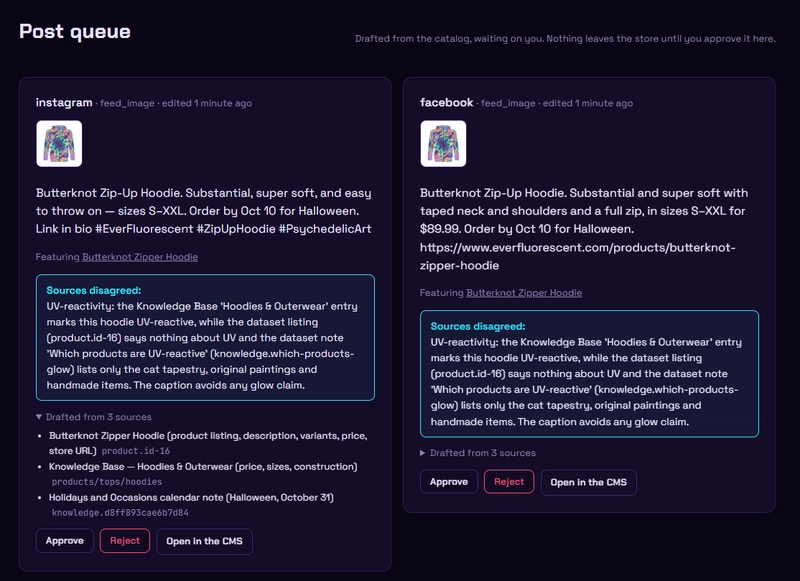Approve the Instagram post draft
The height and width of the screenshot is (581, 800).
pyautogui.click(x=64, y=541)
